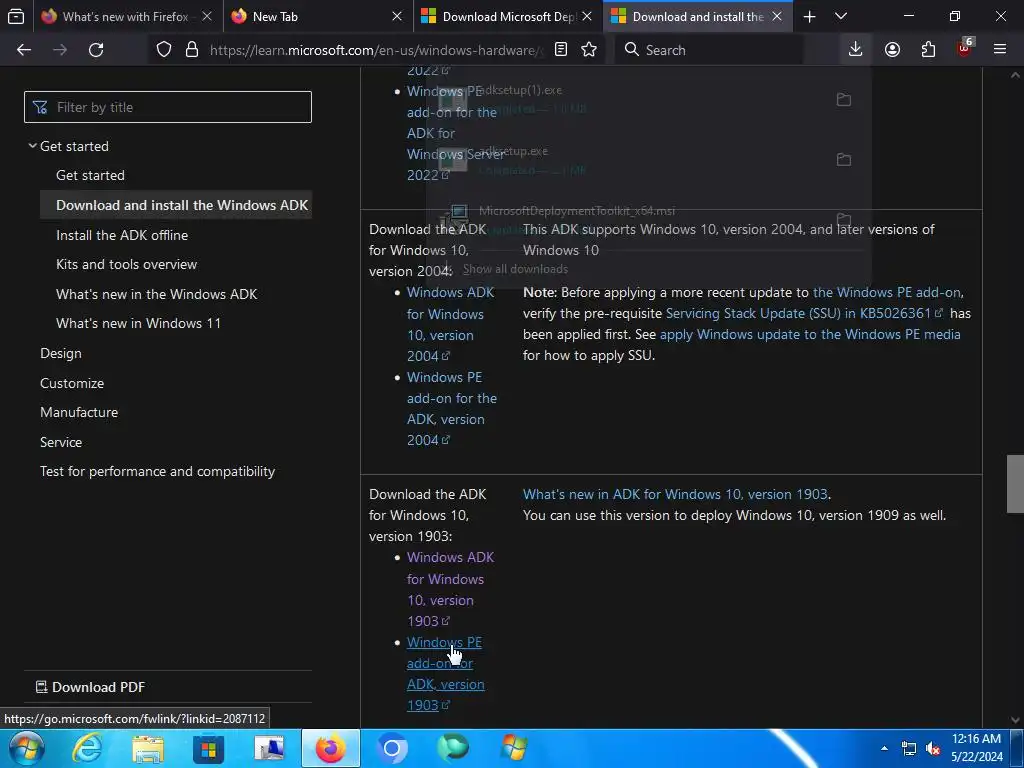Go back to the previous page
The width and height of the screenshot is (1024, 768).
pos(24,50)
